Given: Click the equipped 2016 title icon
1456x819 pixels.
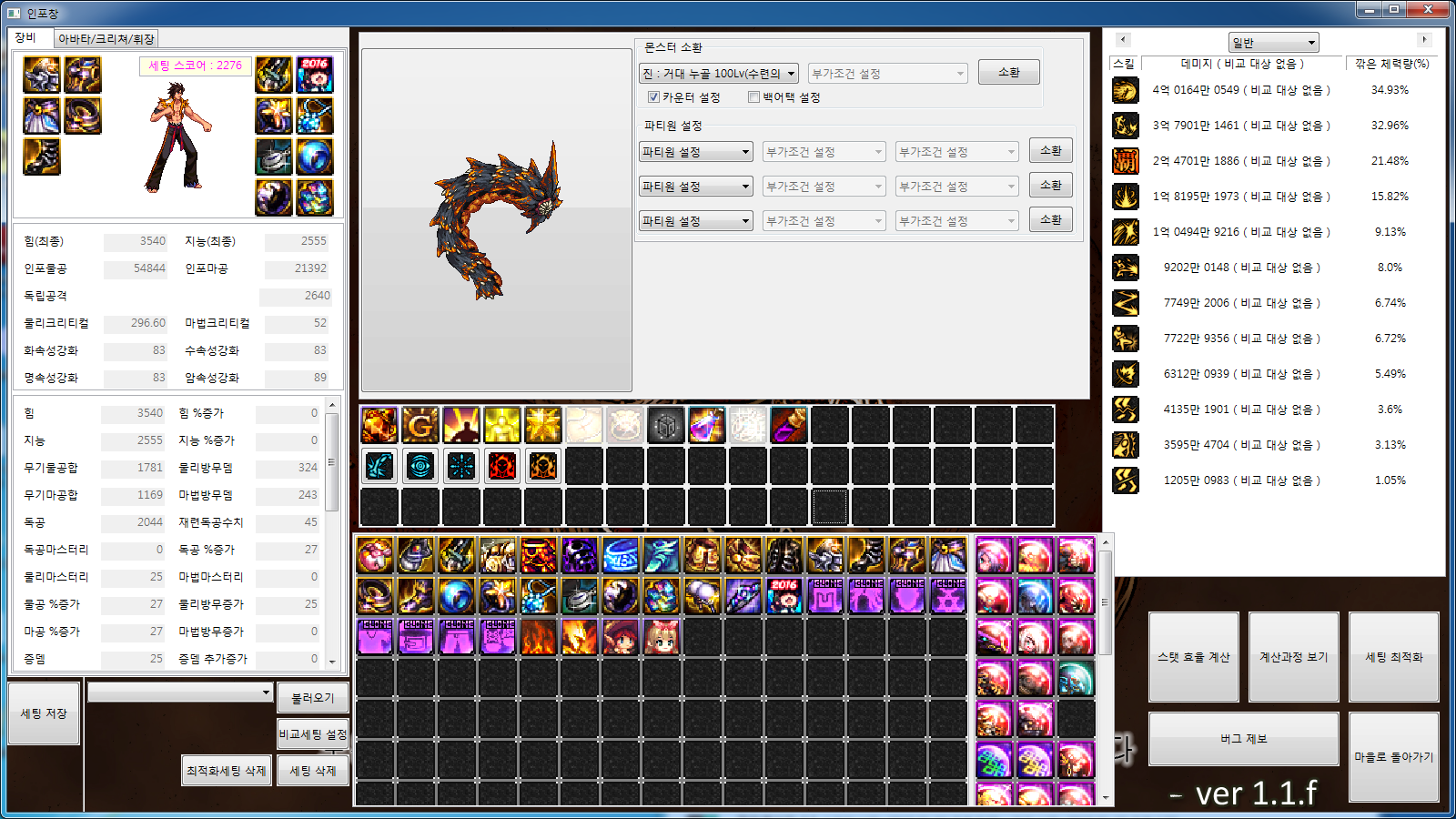Looking at the screenshot, I should (x=315, y=75).
